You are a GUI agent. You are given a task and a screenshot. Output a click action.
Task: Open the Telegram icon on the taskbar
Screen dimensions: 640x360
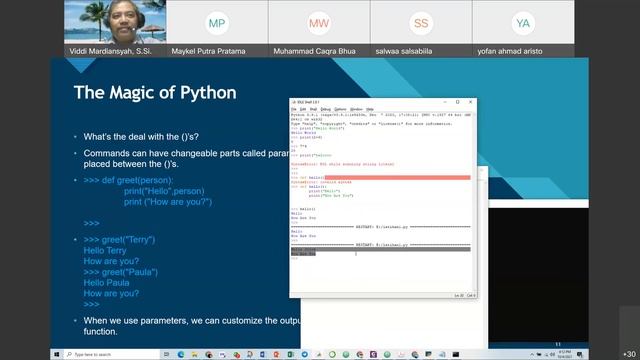[x=304, y=354]
